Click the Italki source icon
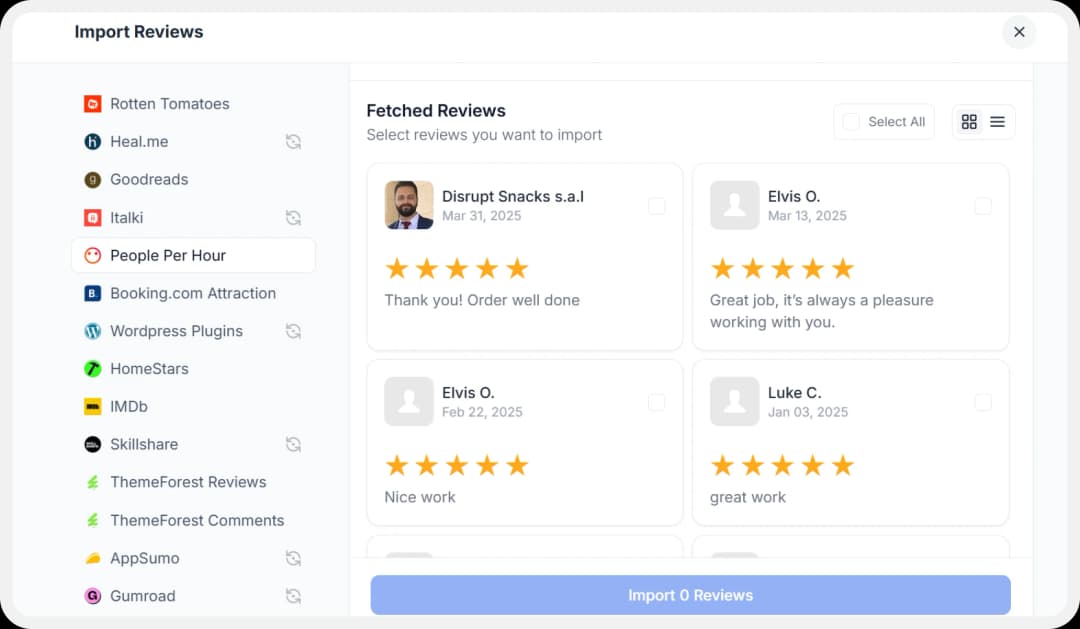 pyautogui.click(x=92, y=217)
